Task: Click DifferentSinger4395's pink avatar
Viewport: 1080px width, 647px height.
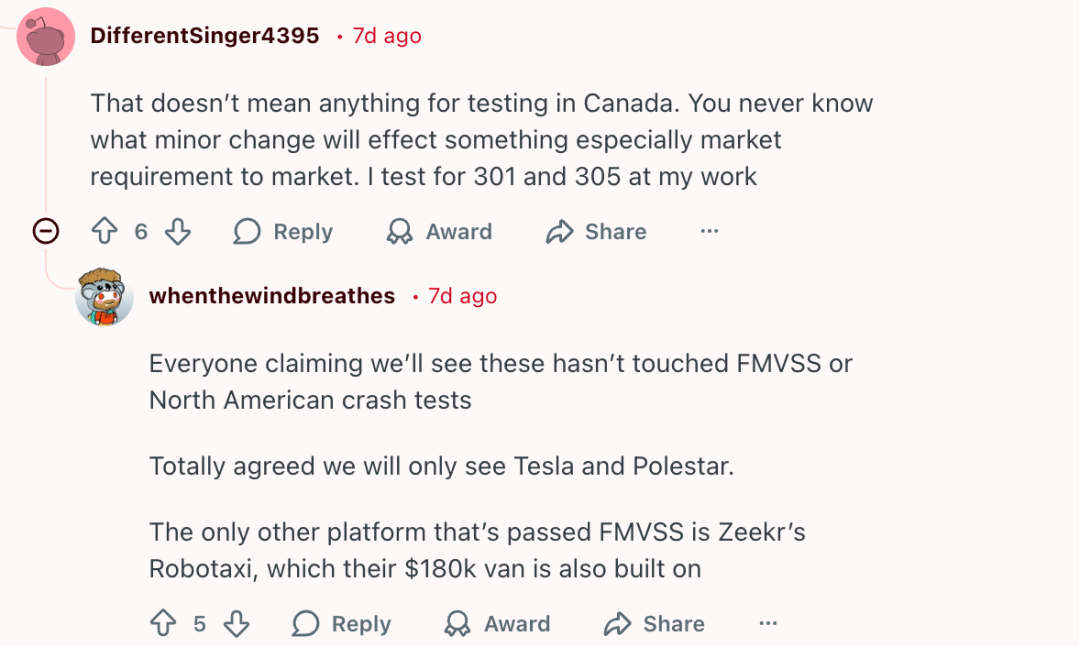Action: coord(46,37)
